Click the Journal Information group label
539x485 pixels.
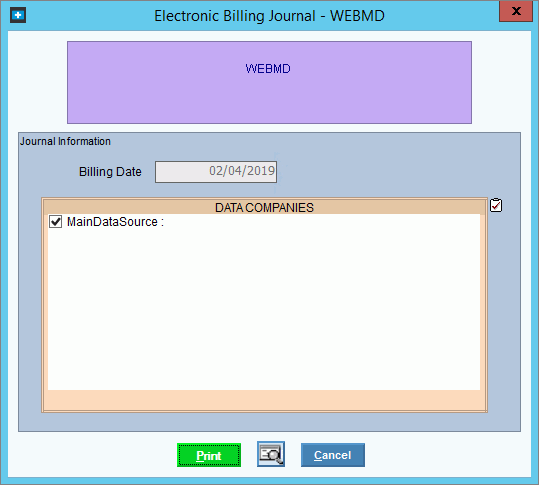tap(65, 141)
